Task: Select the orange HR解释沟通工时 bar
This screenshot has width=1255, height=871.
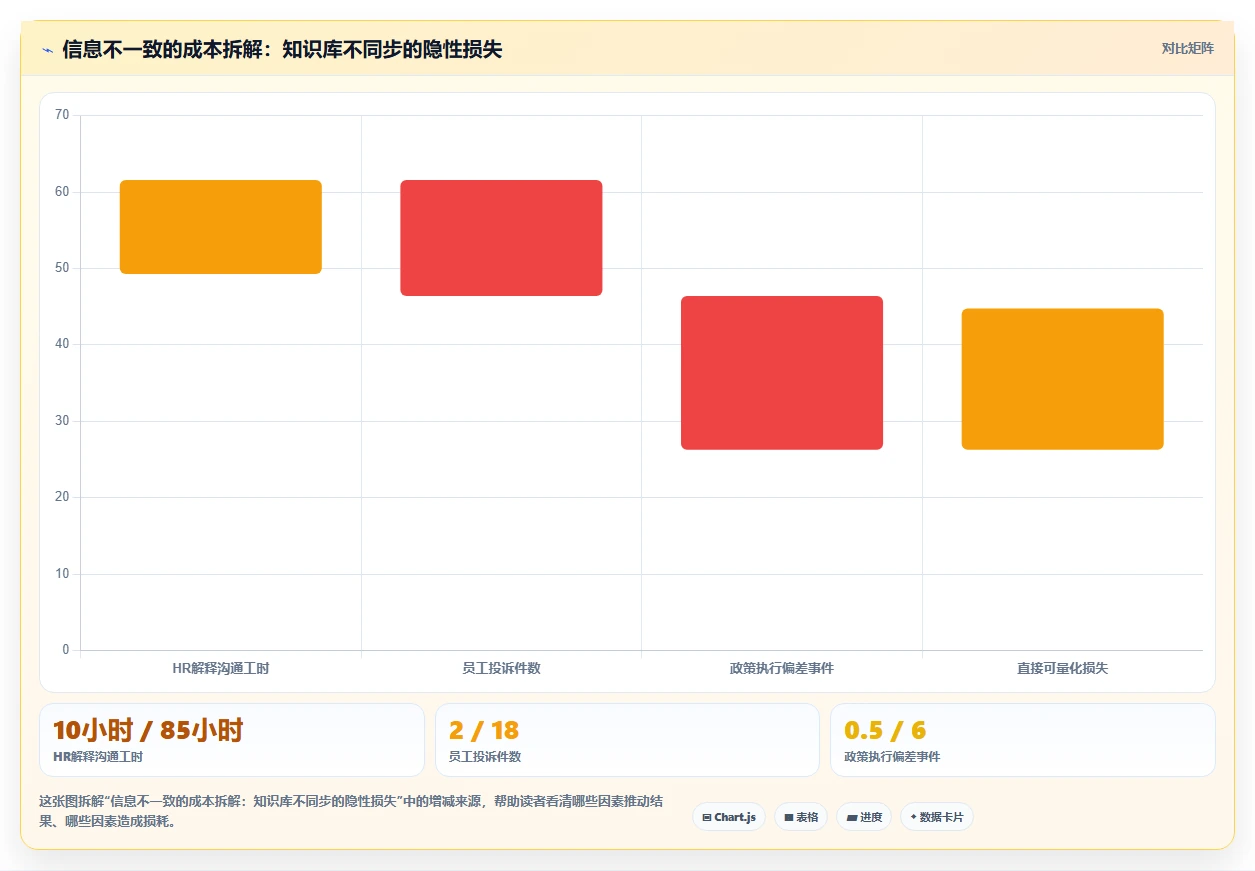Action: 221,227
